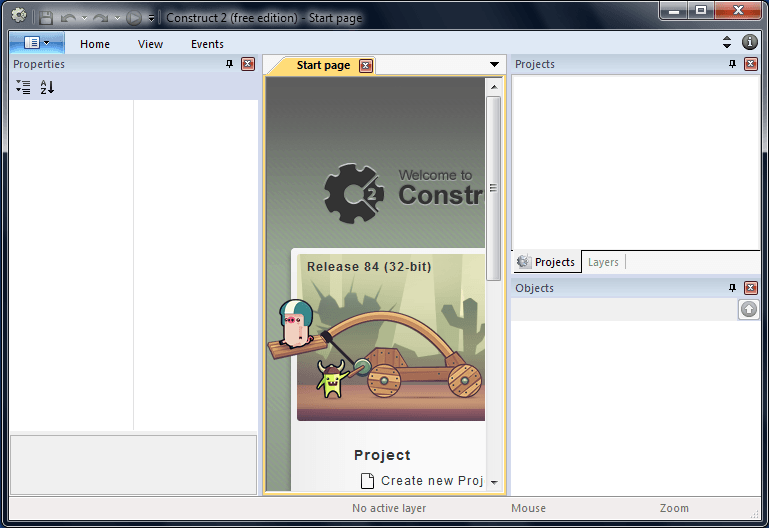Open the View ribbon tab
The height and width of the screenshot is (528, 769).
tap(150, 44)
